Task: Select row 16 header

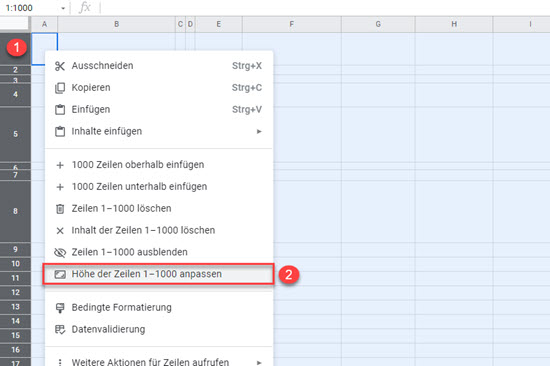Action: point(15,350)
